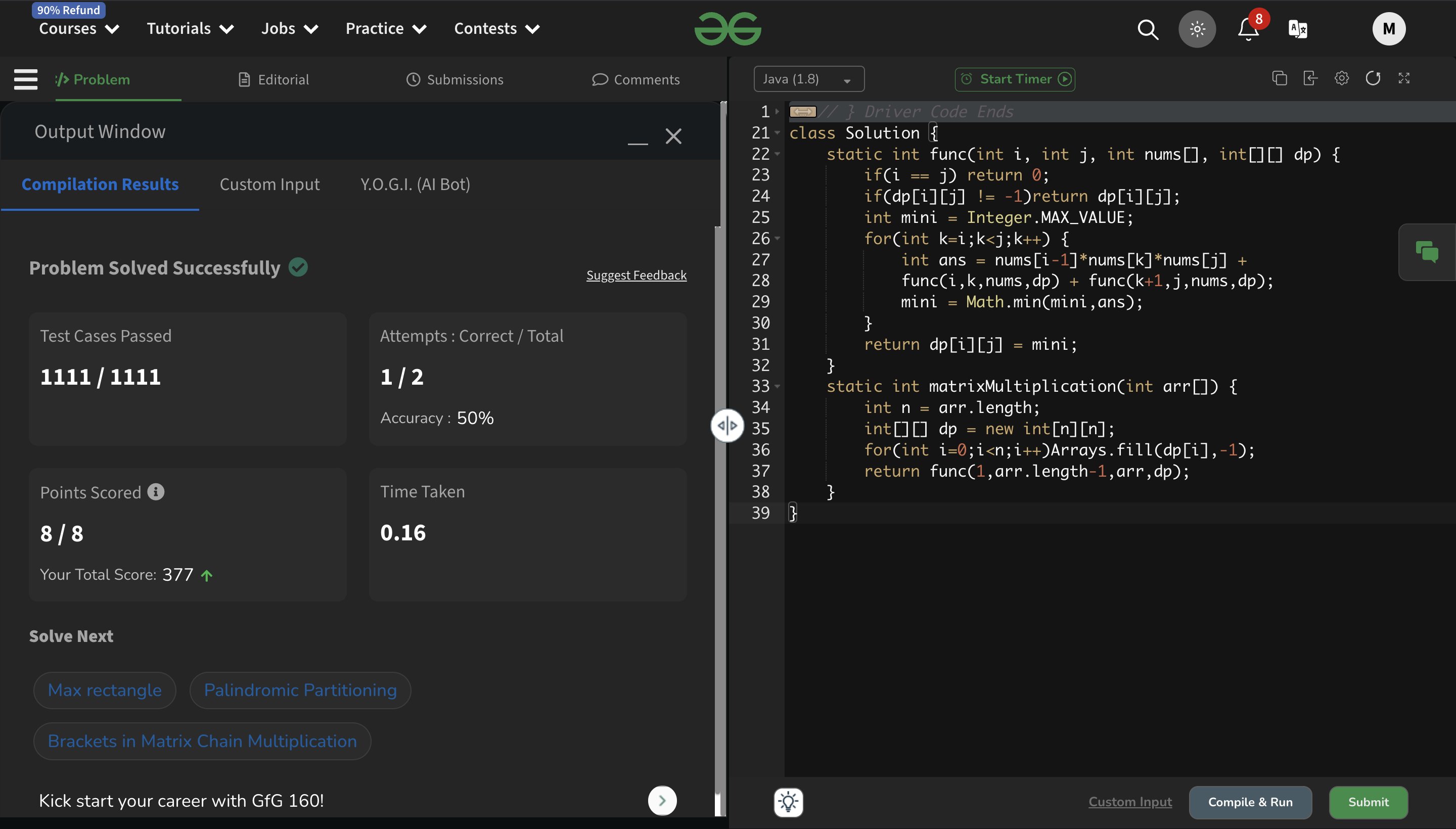Reset code with the refresh icon
The width and height of the screenshot is (1456, 829).
tap(1373, 78)
